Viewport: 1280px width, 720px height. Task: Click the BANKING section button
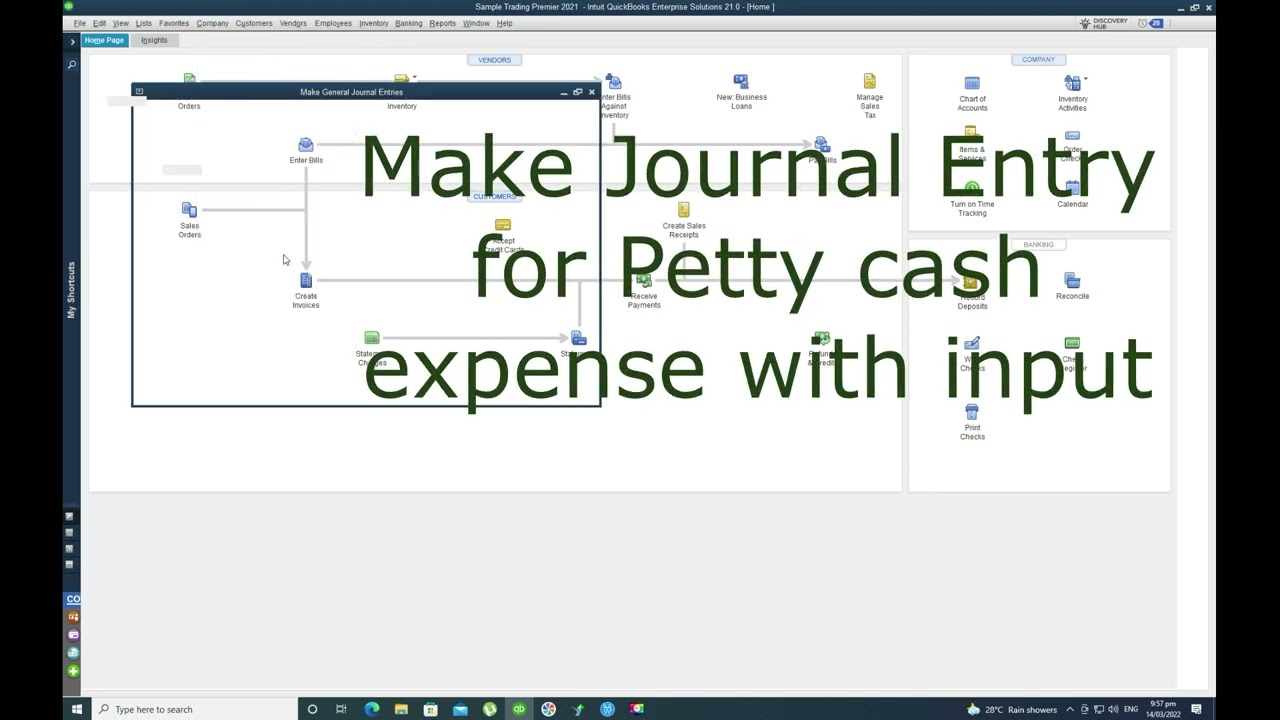coord(1038,244)
